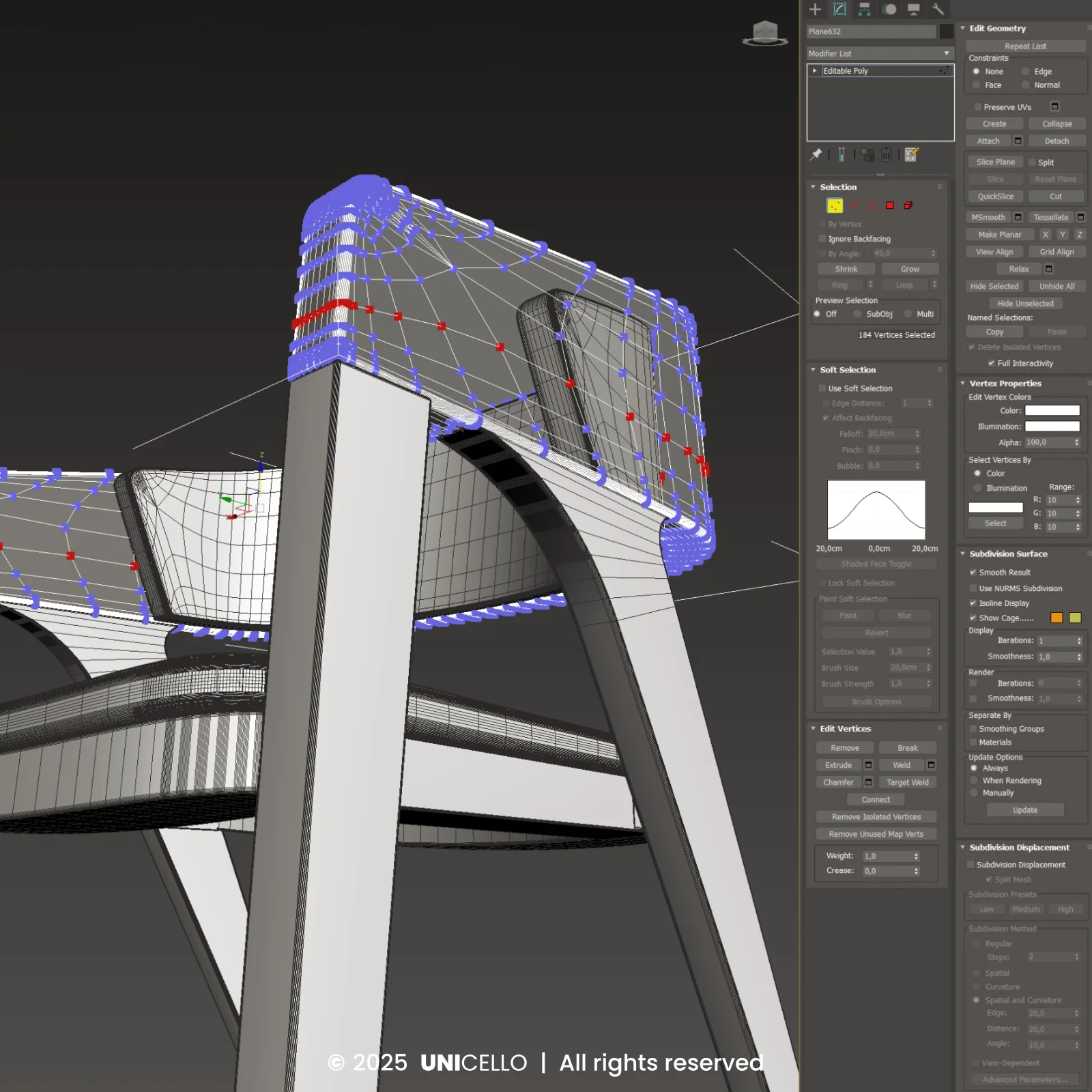This screenshot has height=1092, width=1092.
Task: Toggle Show End Result test tube icon
Action: pos(842,155)
